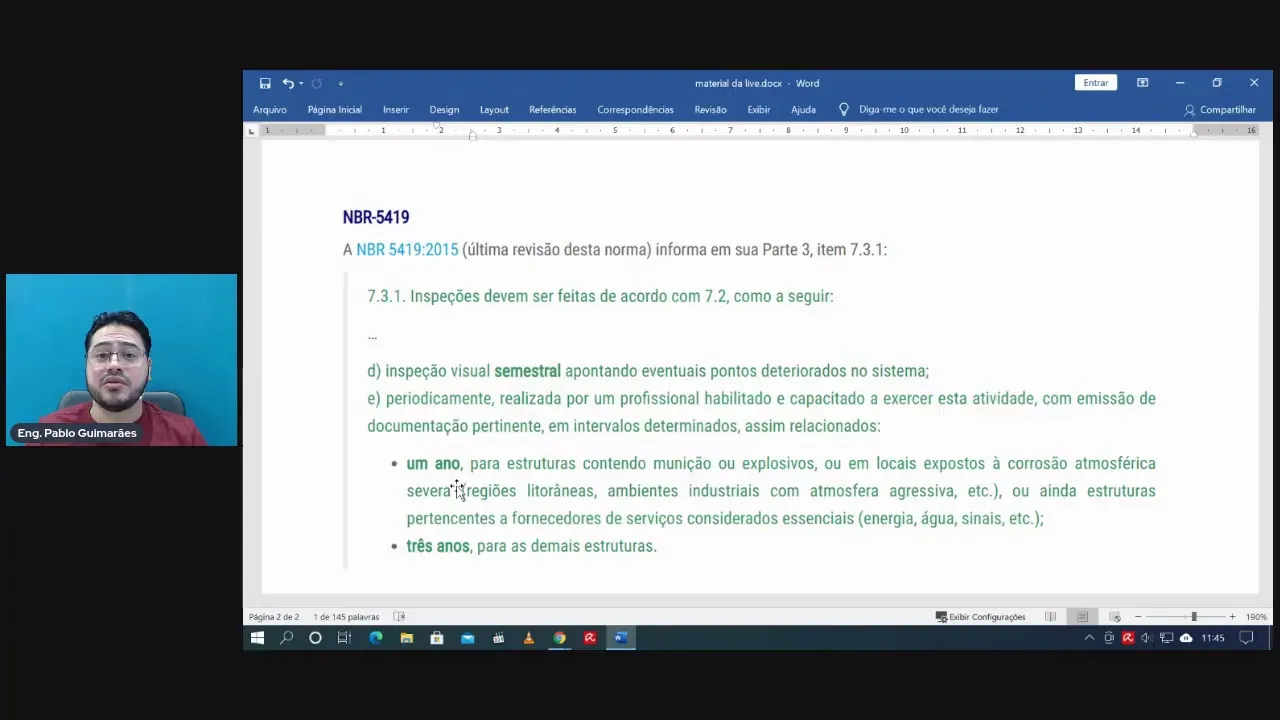
Task: Click the proofing check icon in status bar
Action: click(x=399, y=617)
